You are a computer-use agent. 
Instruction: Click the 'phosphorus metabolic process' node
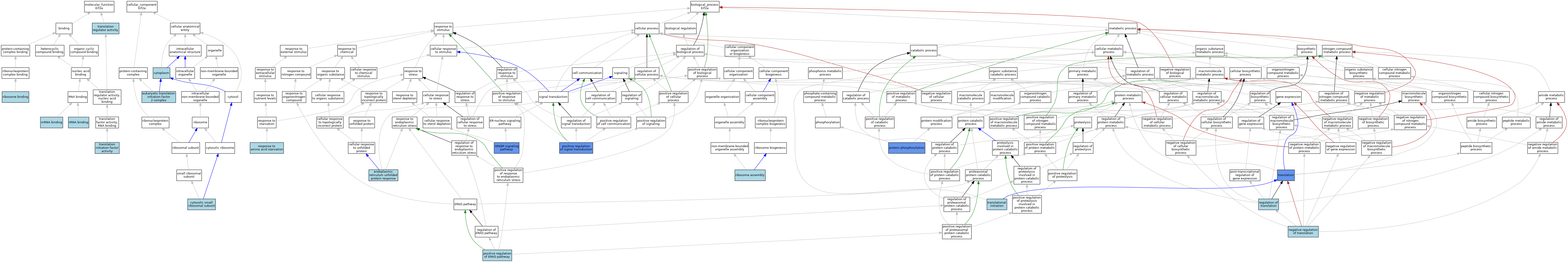click(x=825, y=73)
